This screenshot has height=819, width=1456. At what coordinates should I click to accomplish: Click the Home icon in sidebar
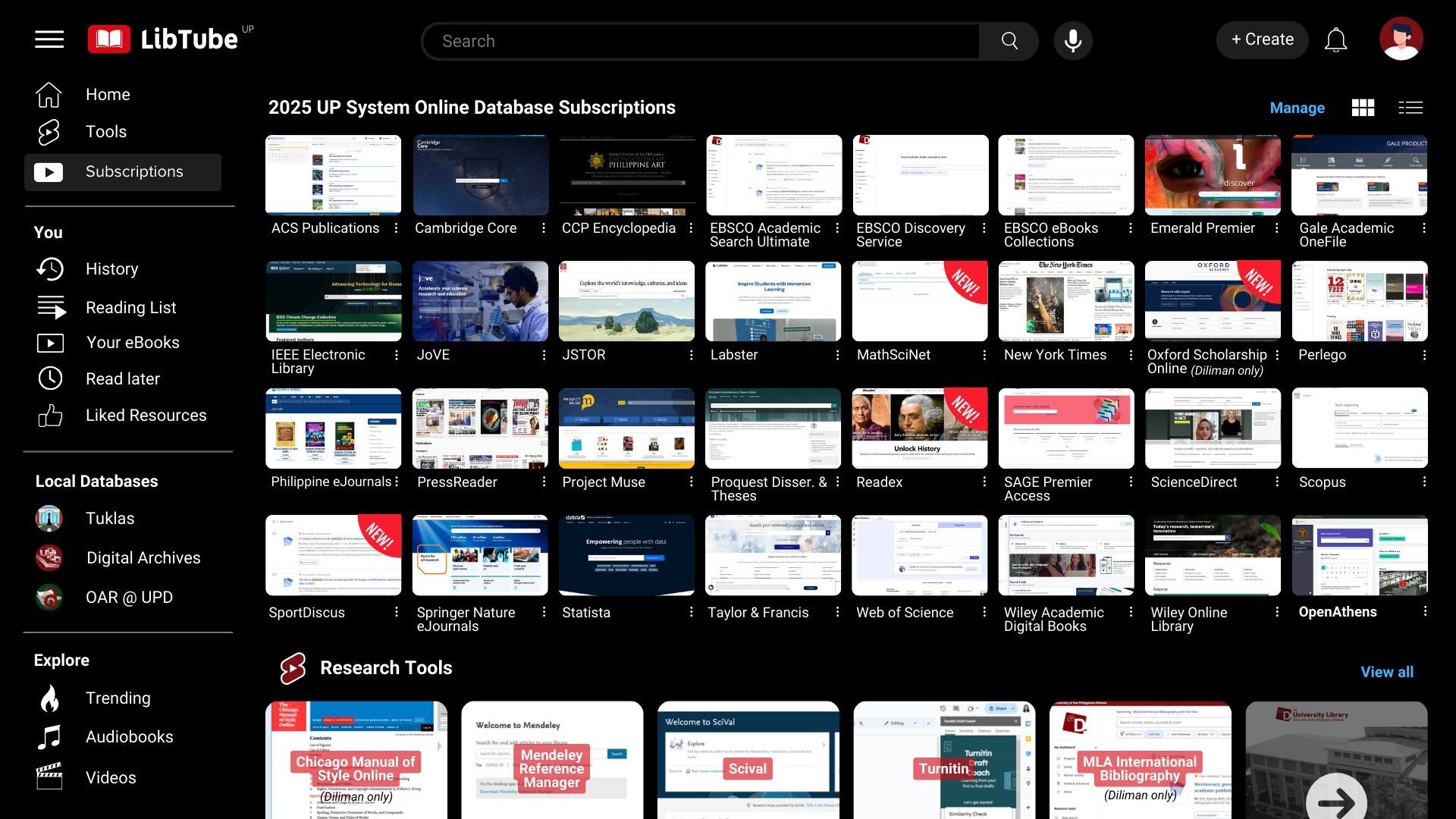click(49, 95)
